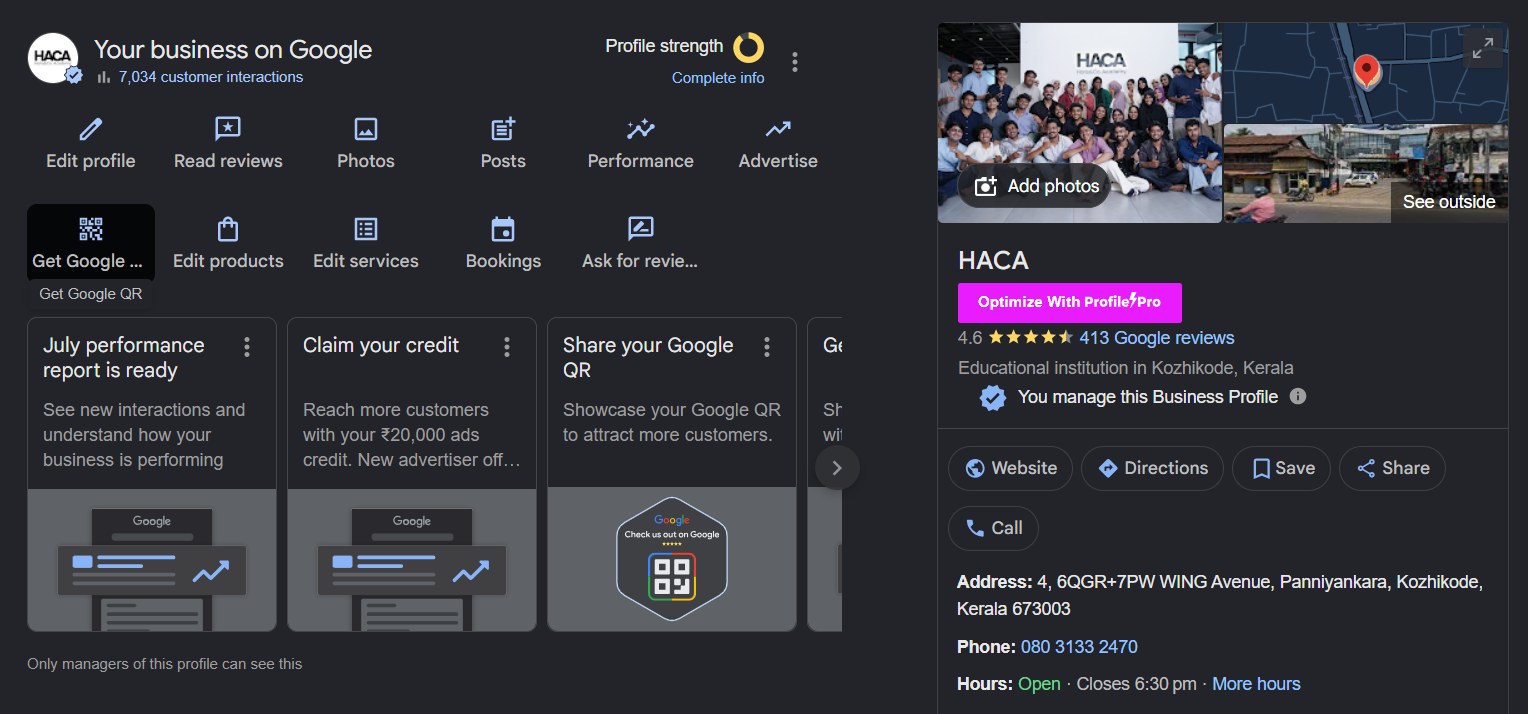This screenshot has height=714, width=1528.
Task: Show next cards with arrow button
Action: coord(837,468)
